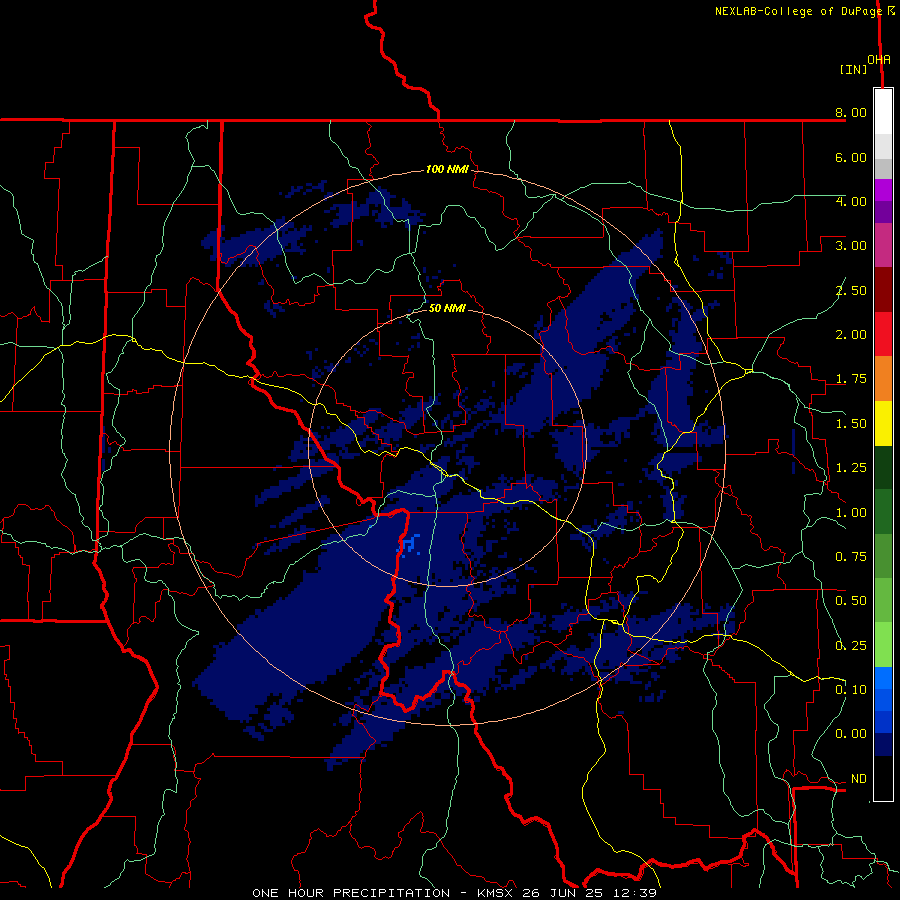Click the 2.00 legend value
This screenshot has height=900, width=900.
[x=851, y=335]
